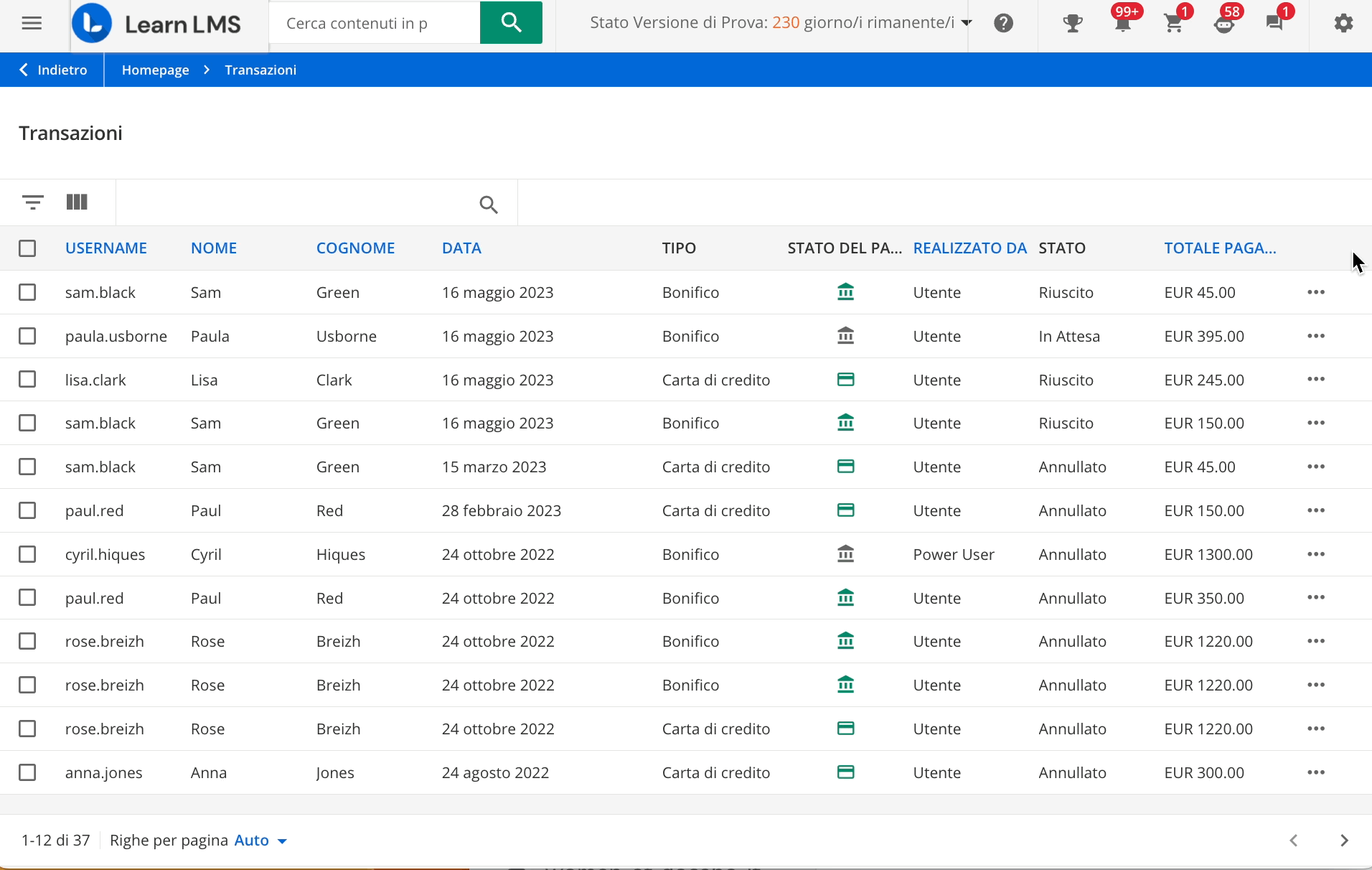
Task: Open actions menu for lisa.clark row
Action: tap(1316, 380)
